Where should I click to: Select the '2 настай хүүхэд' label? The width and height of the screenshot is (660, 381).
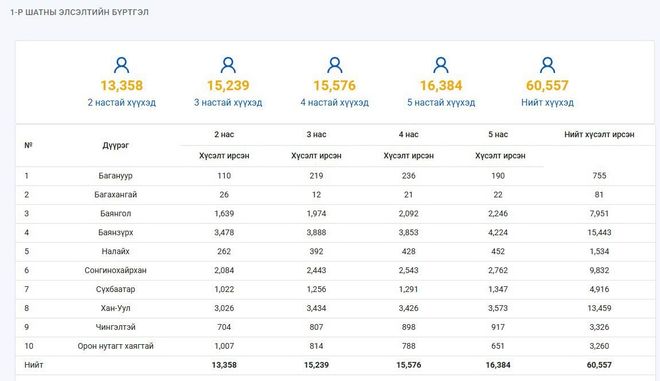122,102
